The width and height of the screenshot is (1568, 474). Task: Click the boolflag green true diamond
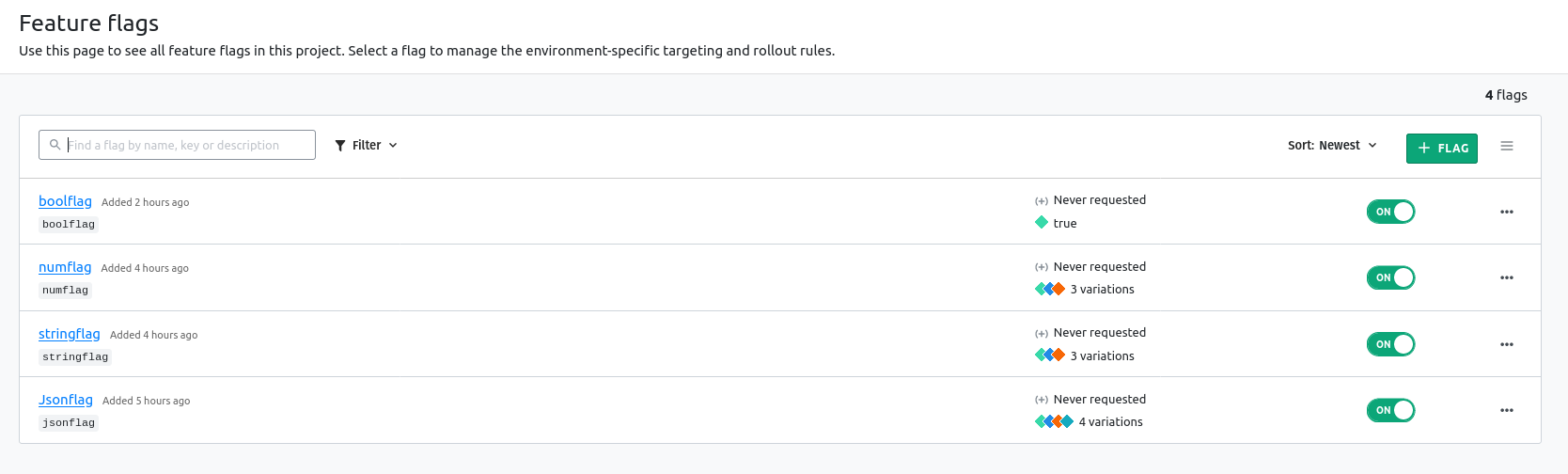[1041, 223]
